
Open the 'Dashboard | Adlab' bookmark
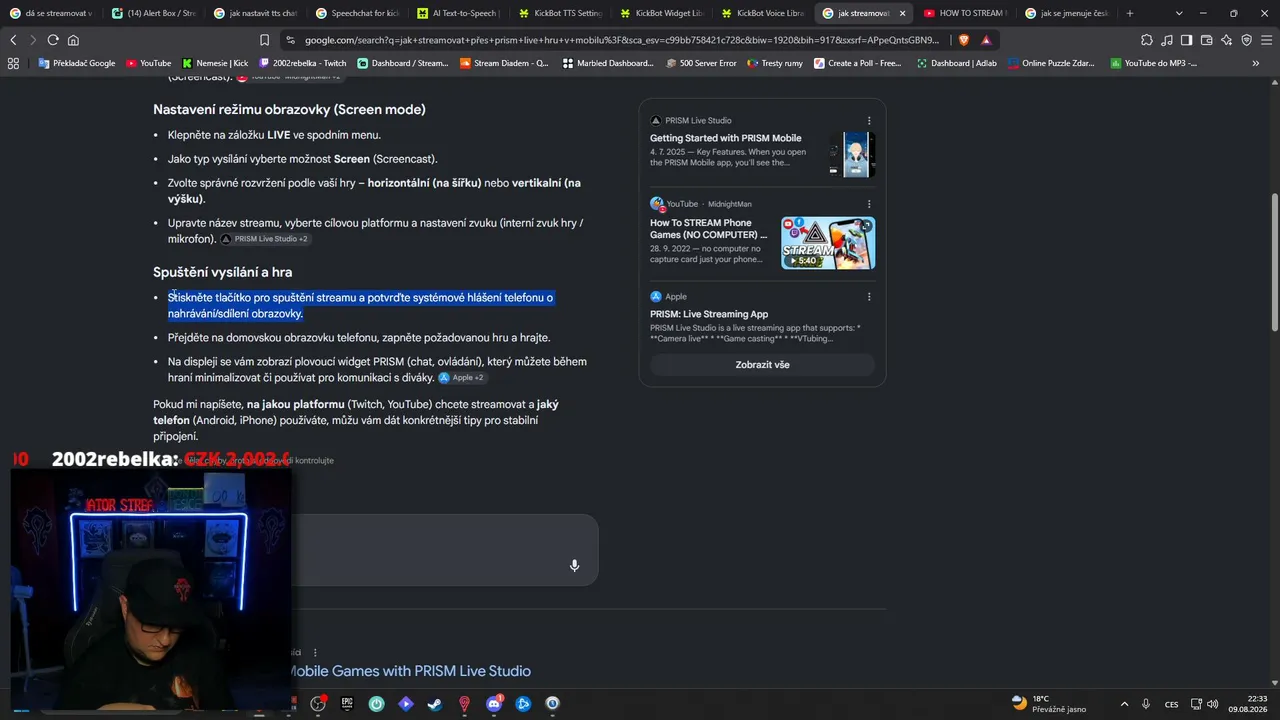[957, 63]
